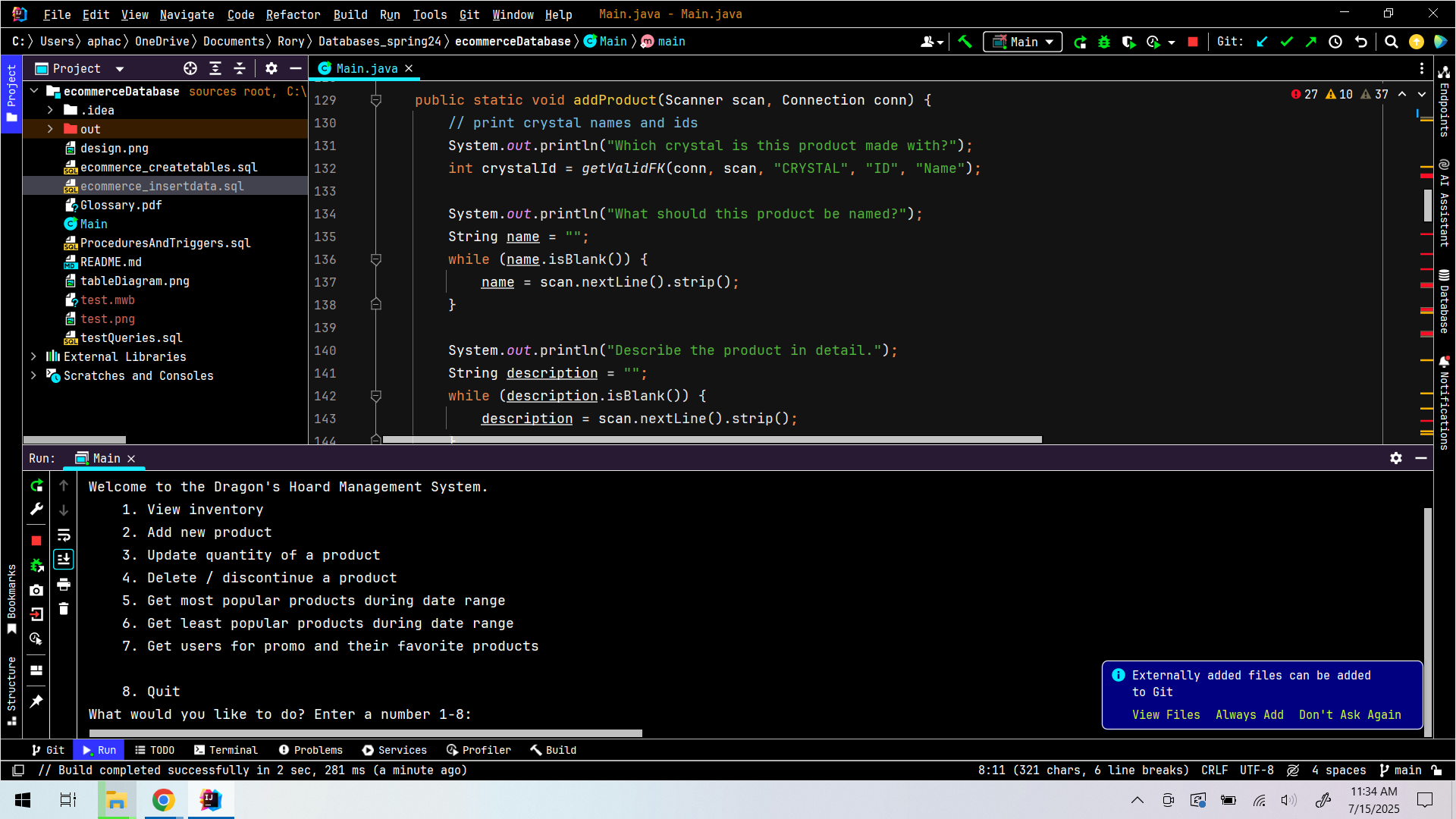Toggle scroll to end in console
This screenshot has width=1456, height=819.
coord(64,560)
